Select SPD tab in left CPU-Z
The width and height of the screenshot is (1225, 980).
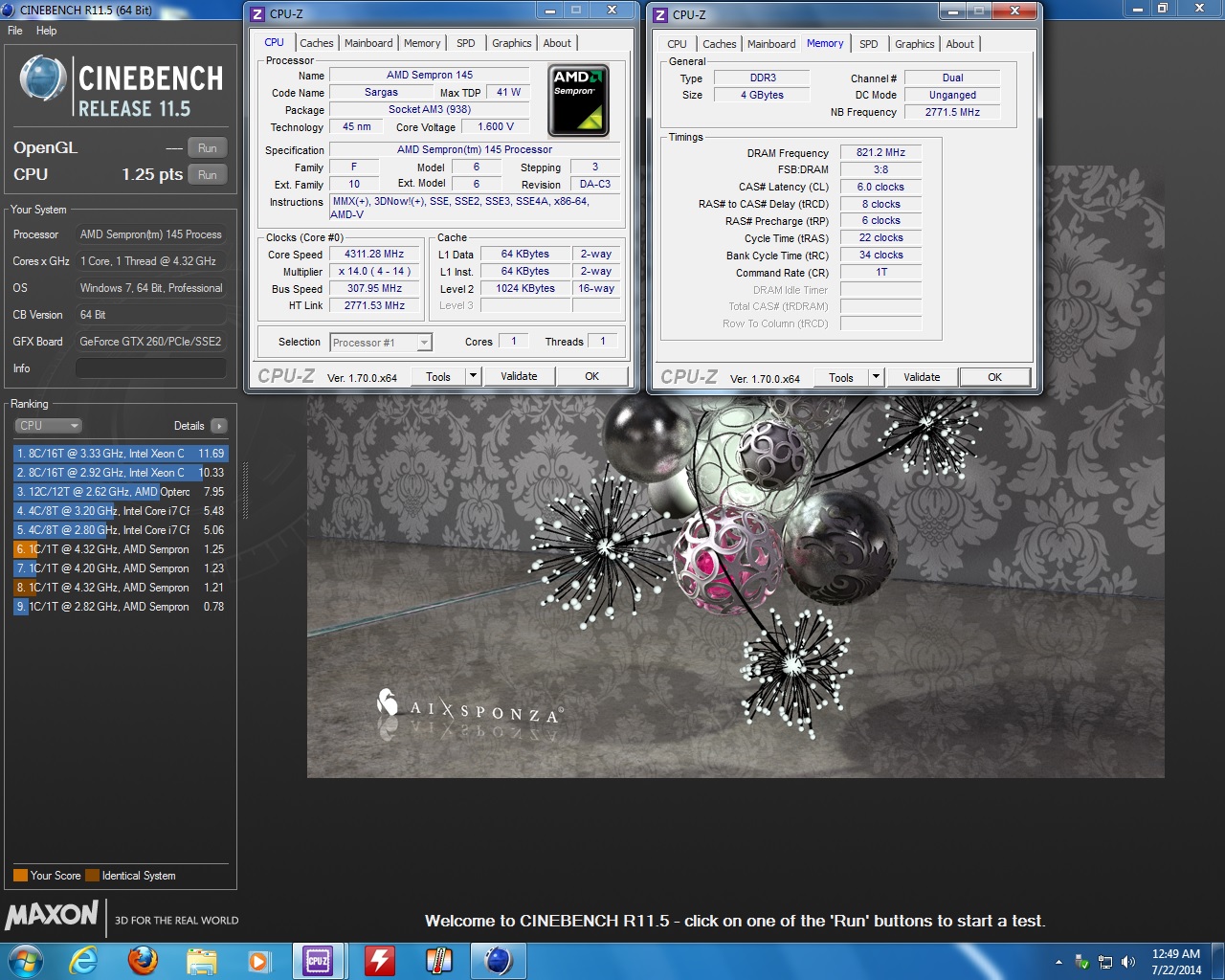(466, 43)
